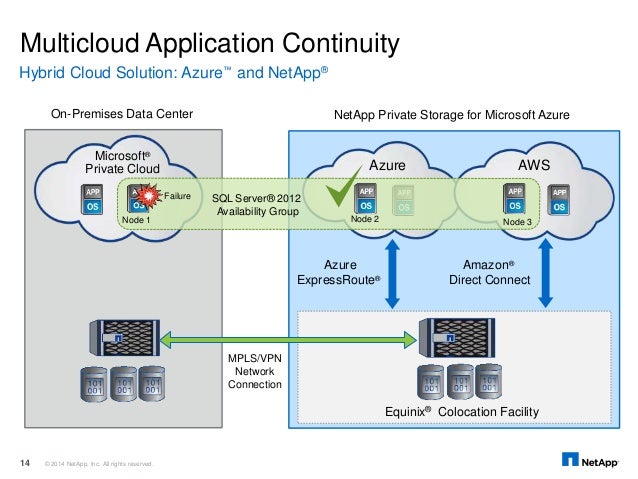
Task: Click the blue Amazon Direct Connect double arrow
Action: tap(546, 273)
